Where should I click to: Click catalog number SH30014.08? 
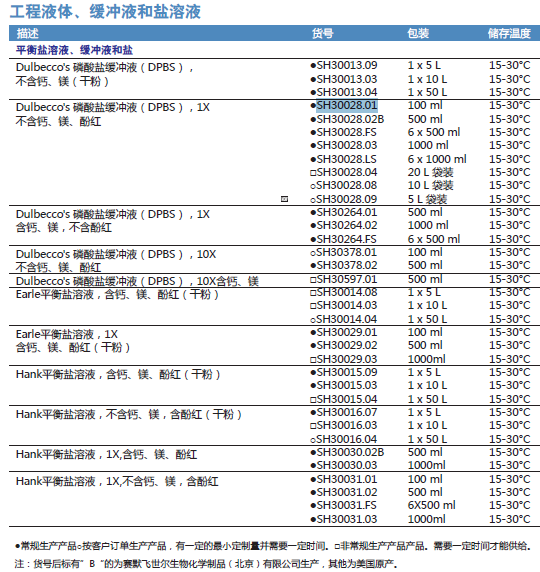point(347,292)
